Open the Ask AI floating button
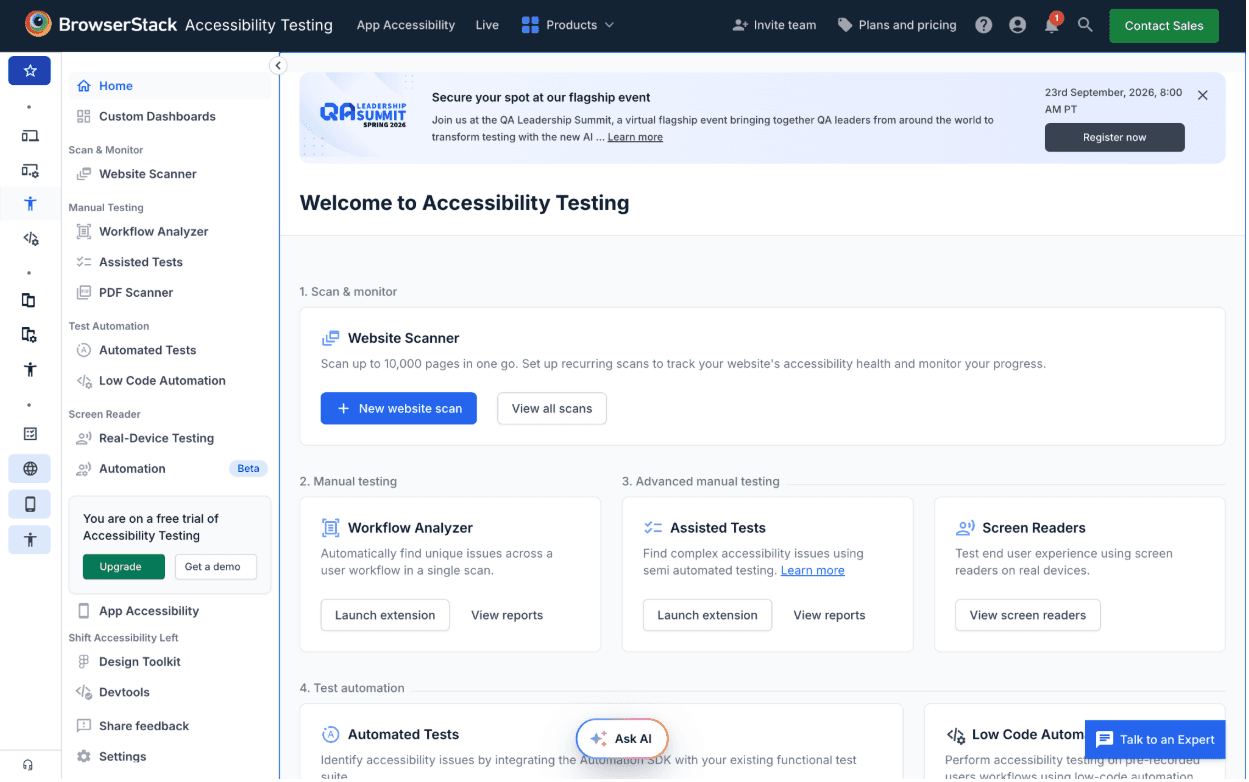The height and width of the screenshot is (782, 1249). pyautogui.click(x=623, y=740)
